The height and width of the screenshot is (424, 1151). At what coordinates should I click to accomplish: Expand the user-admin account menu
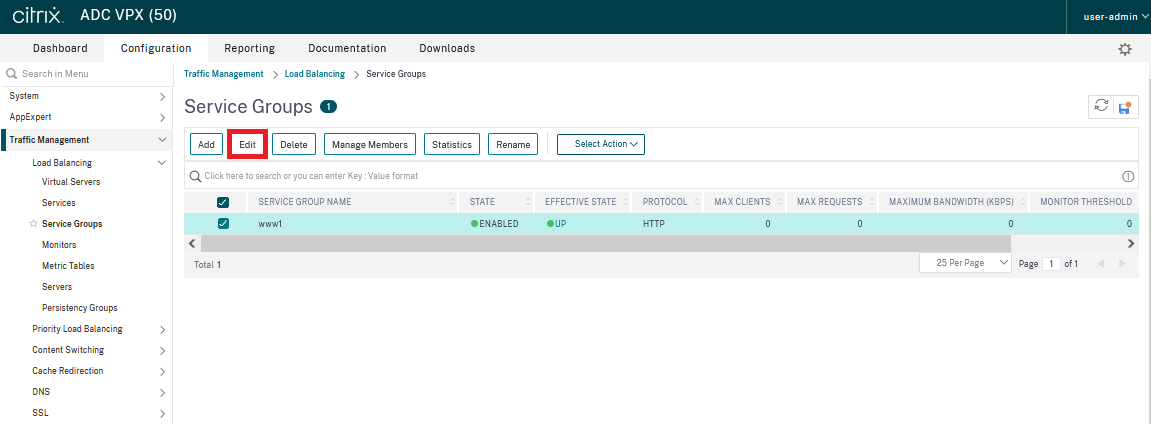[1116, 17]
